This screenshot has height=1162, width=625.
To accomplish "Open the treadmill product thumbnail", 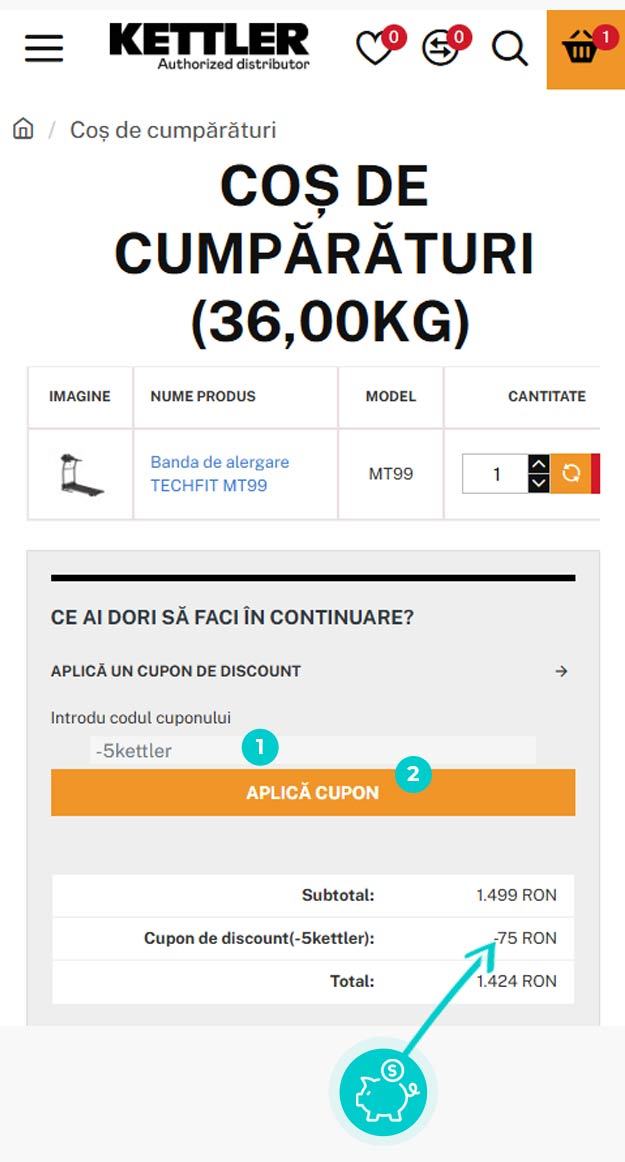I will click(x=81, y=474).
